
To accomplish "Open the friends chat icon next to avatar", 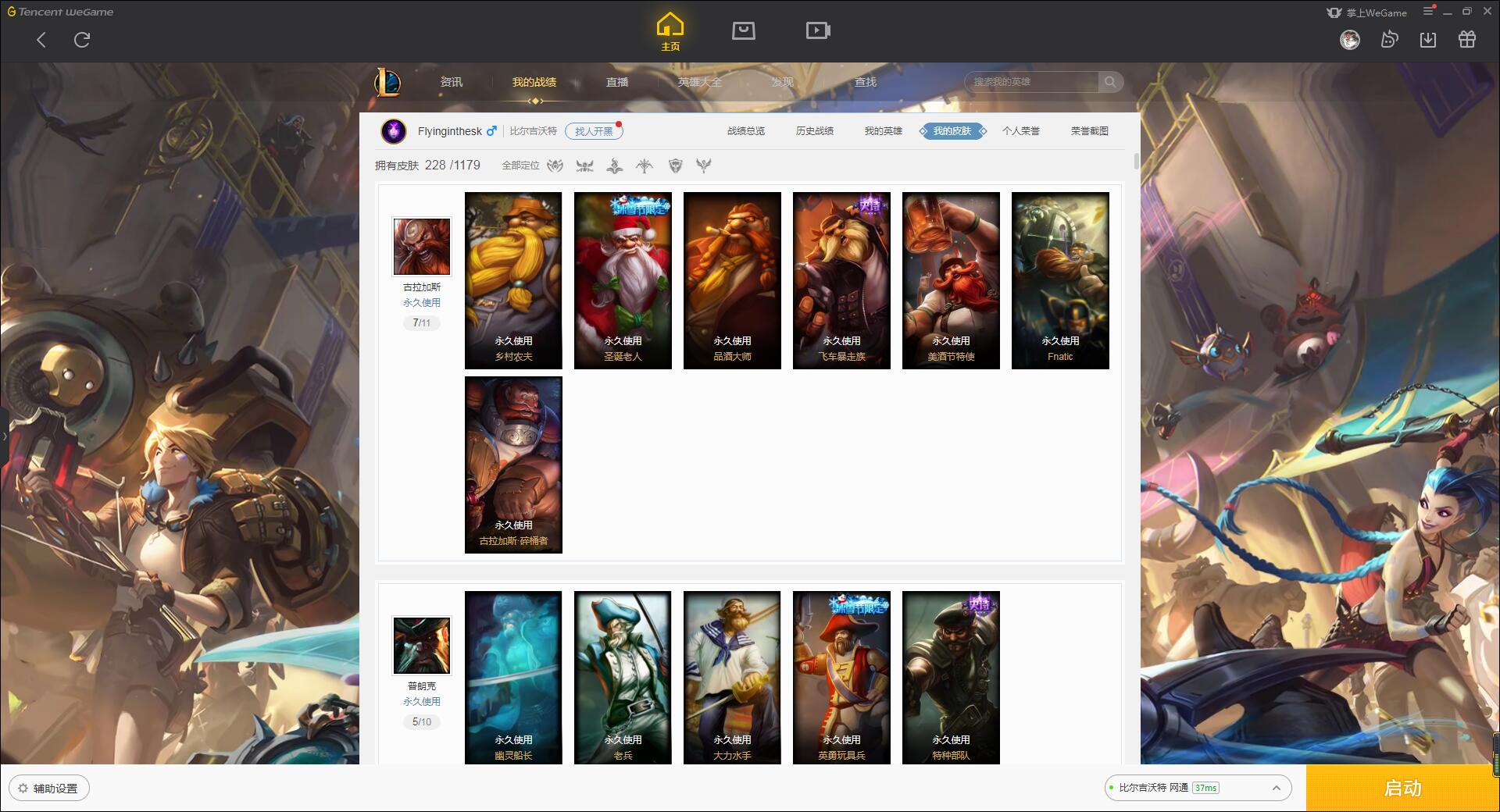I will (x=1389, y=40).
